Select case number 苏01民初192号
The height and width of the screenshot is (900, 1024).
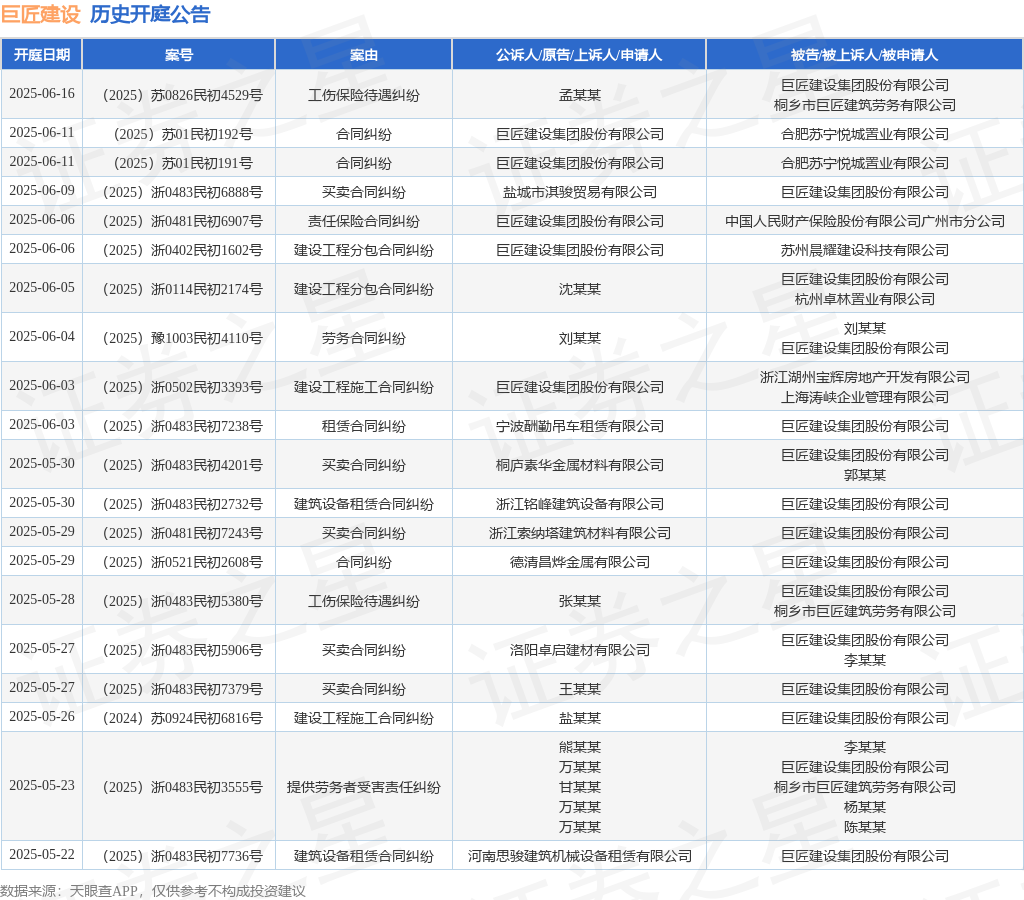[183, 135]
